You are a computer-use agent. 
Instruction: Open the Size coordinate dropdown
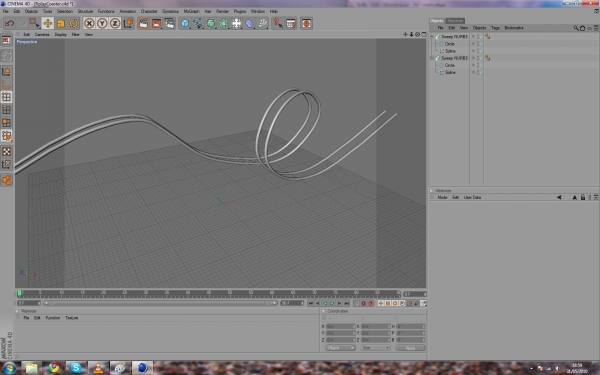tap(375, 348)
